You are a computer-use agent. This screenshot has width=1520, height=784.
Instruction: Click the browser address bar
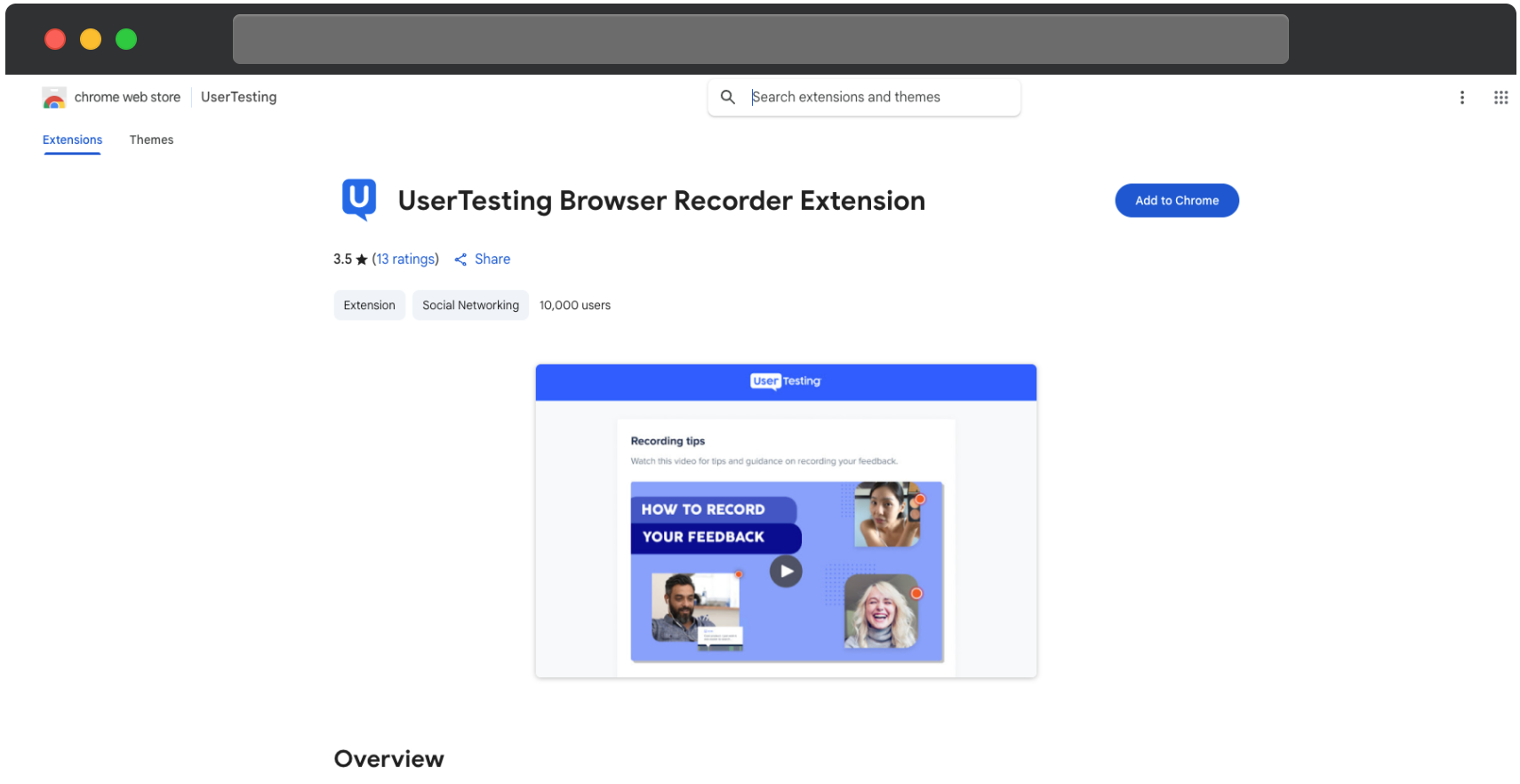[760, 39]
